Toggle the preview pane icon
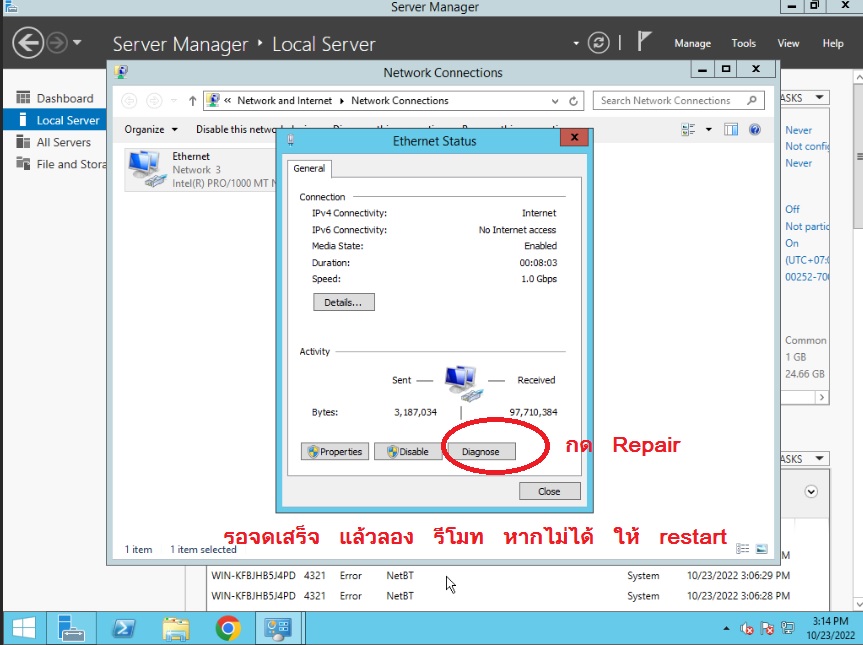Screen dimensions: 863x645 pos(731,129)
